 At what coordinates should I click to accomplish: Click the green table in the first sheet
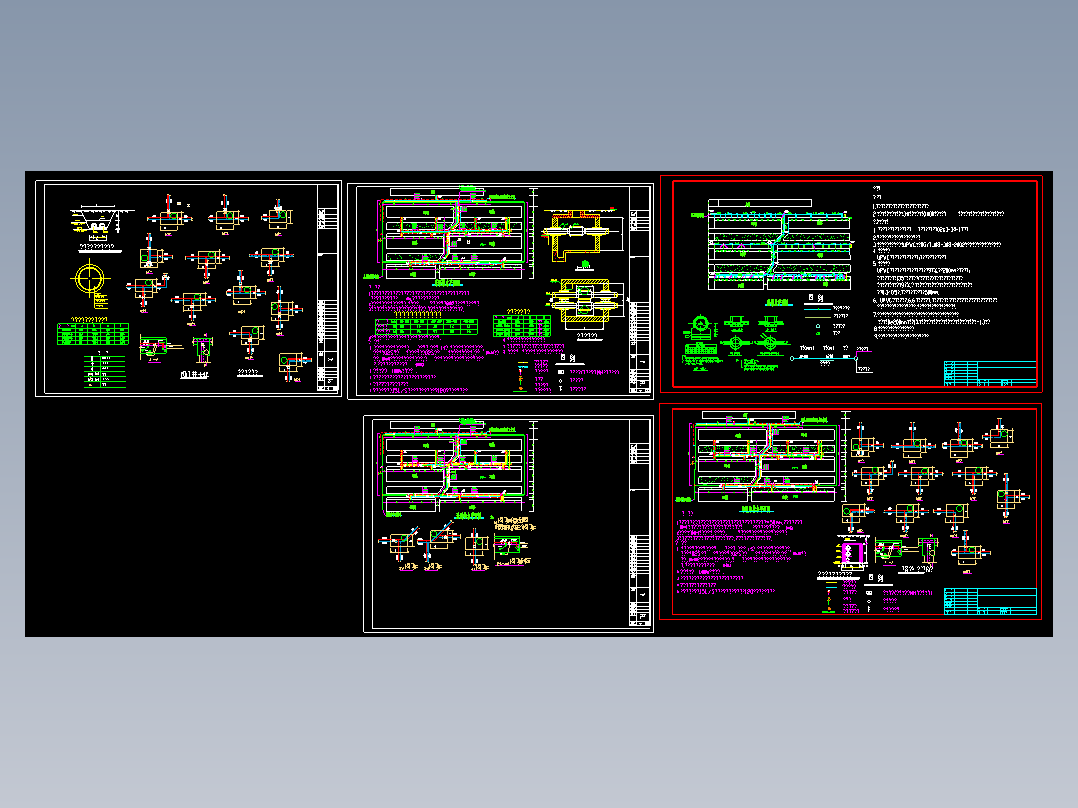[x=93, y=333]
